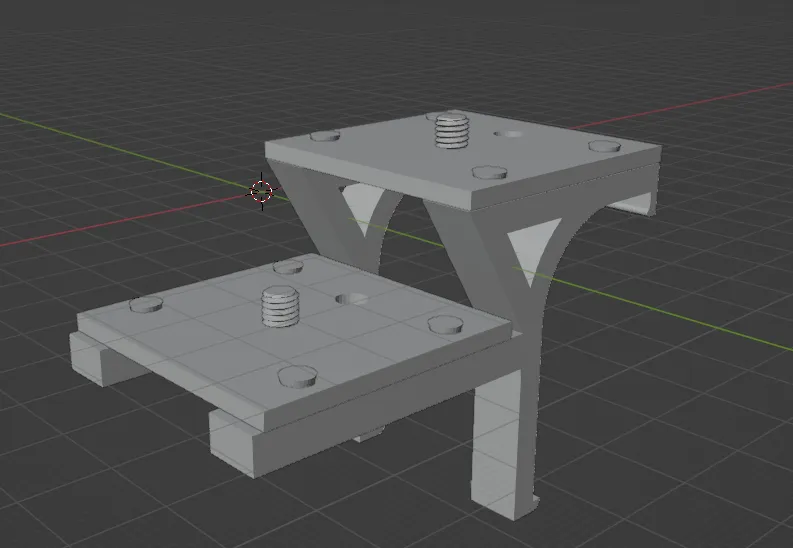
Task: Click the left corner peg on upper plate
Action: pyautogui.click(x=325, y=136)
